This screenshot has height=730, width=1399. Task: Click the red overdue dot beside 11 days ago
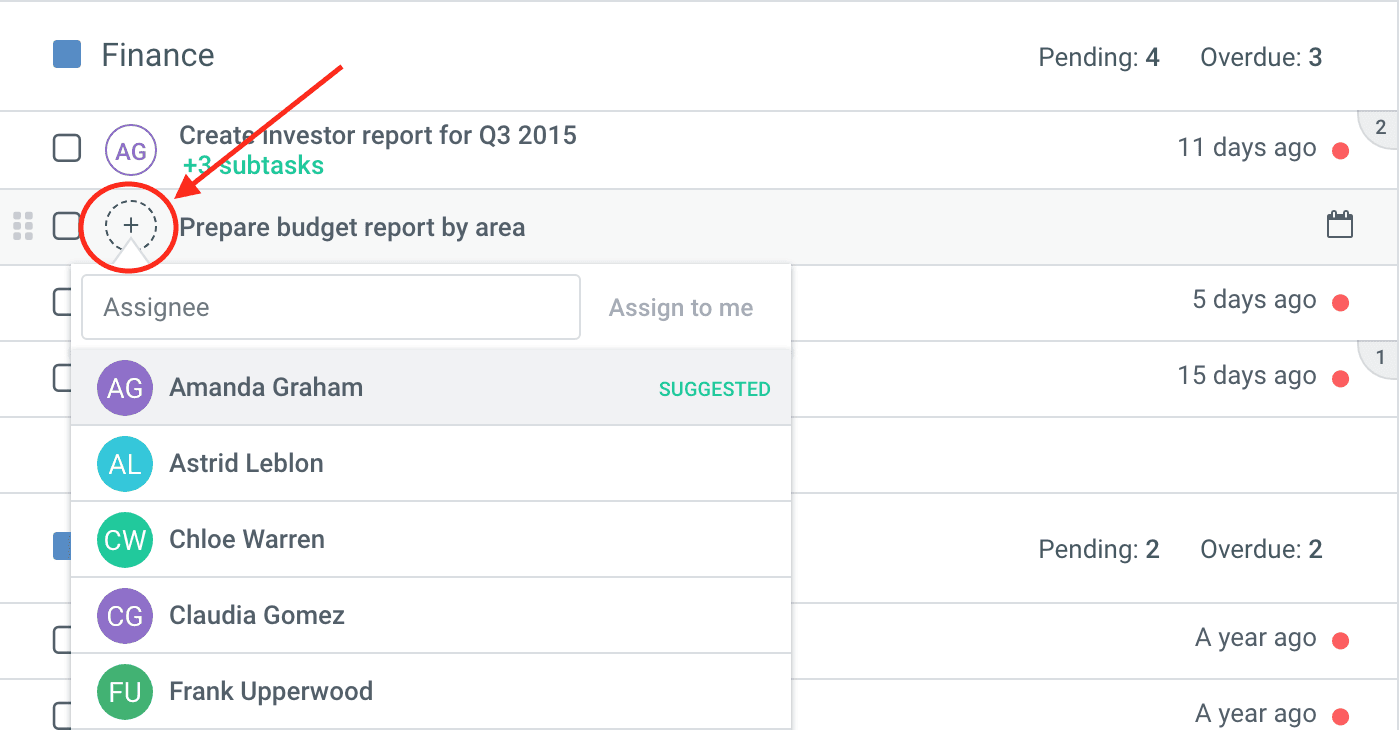1341,151
